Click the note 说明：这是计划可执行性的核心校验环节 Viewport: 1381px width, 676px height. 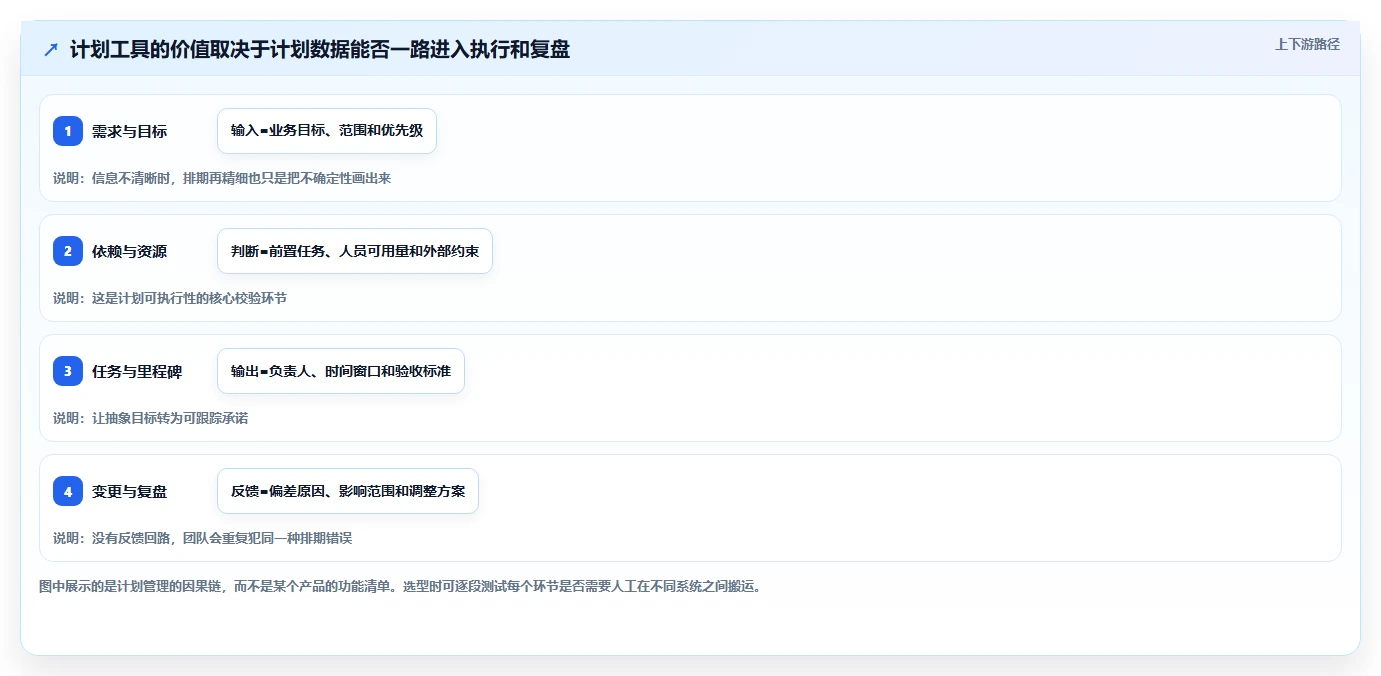click(170, 298)
